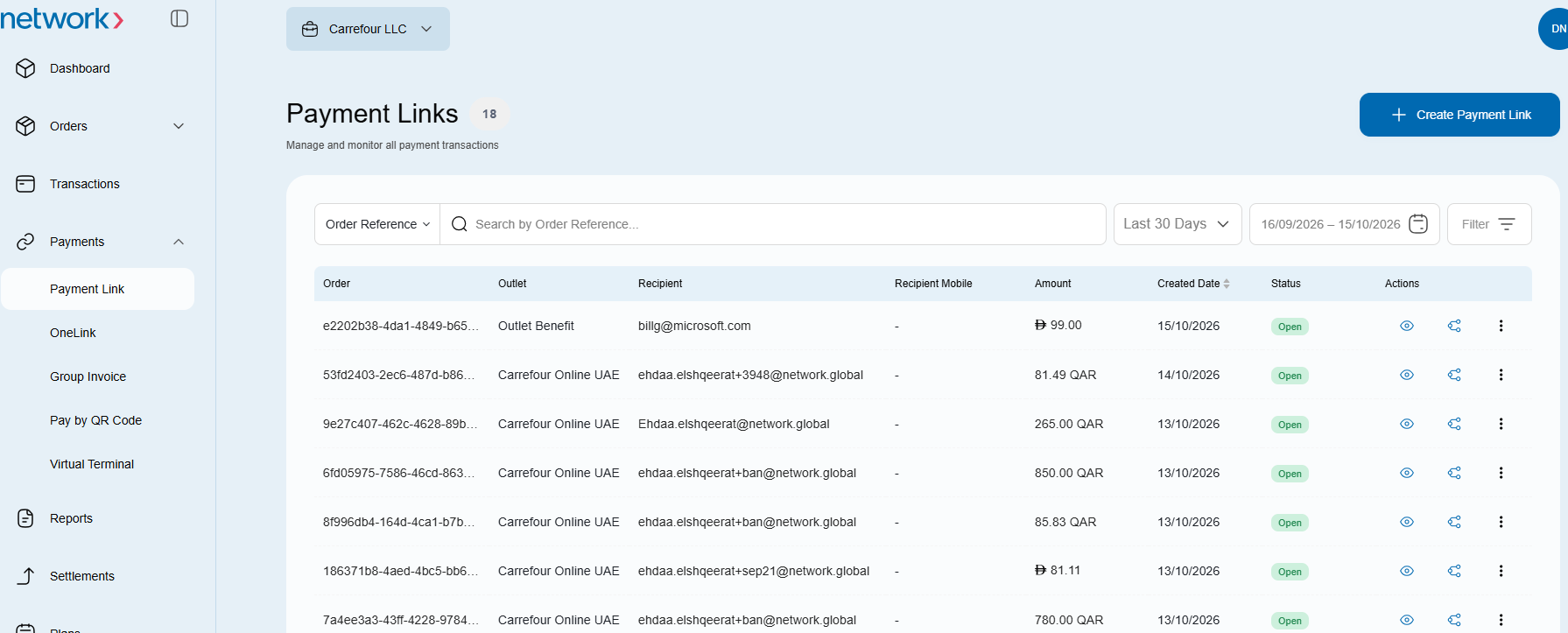Click the Dashboard cube icon
The width and height of the screenshot is (1568, 633).
click(25, 68)
